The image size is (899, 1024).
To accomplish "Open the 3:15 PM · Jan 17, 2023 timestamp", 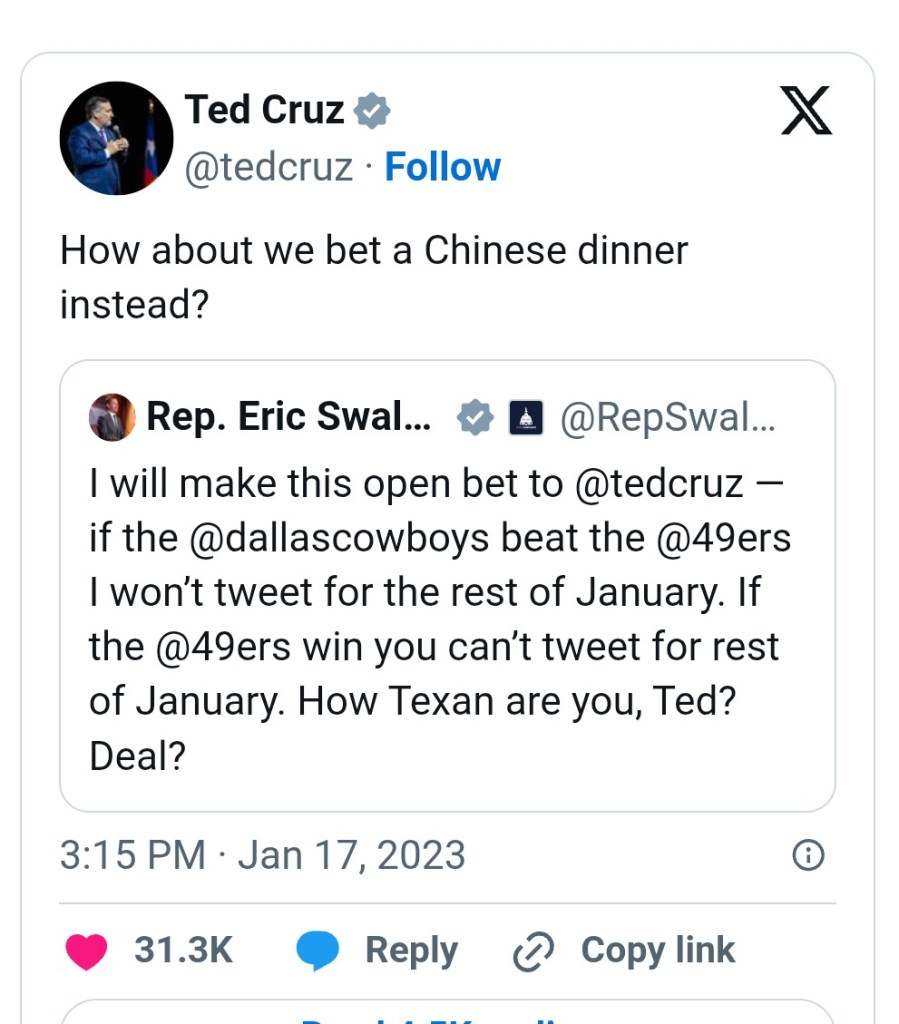I will coord(262,856).
